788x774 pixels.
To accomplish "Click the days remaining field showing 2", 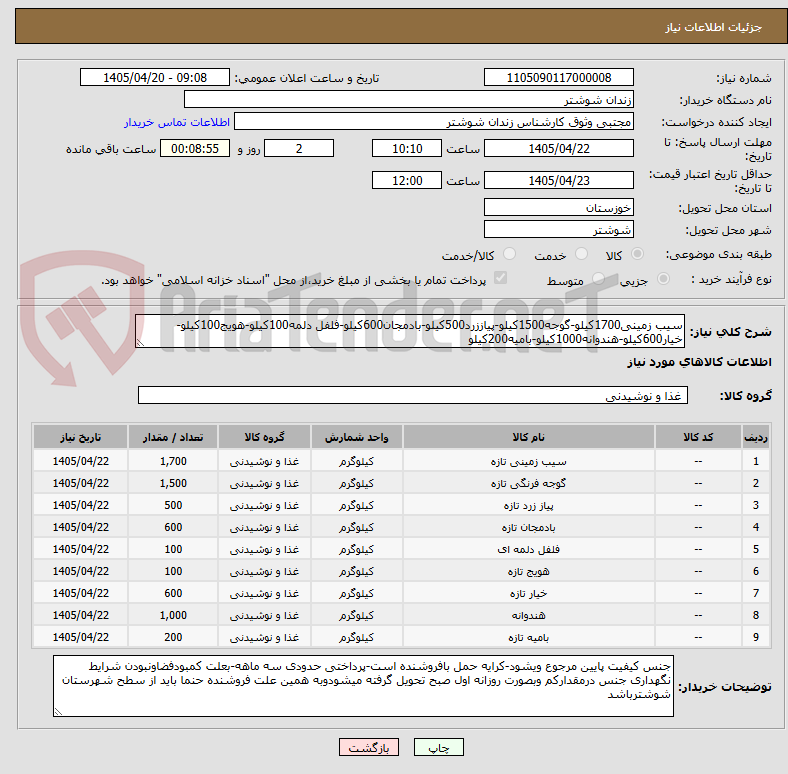I will pyautogui.click(x=299, y=148).
